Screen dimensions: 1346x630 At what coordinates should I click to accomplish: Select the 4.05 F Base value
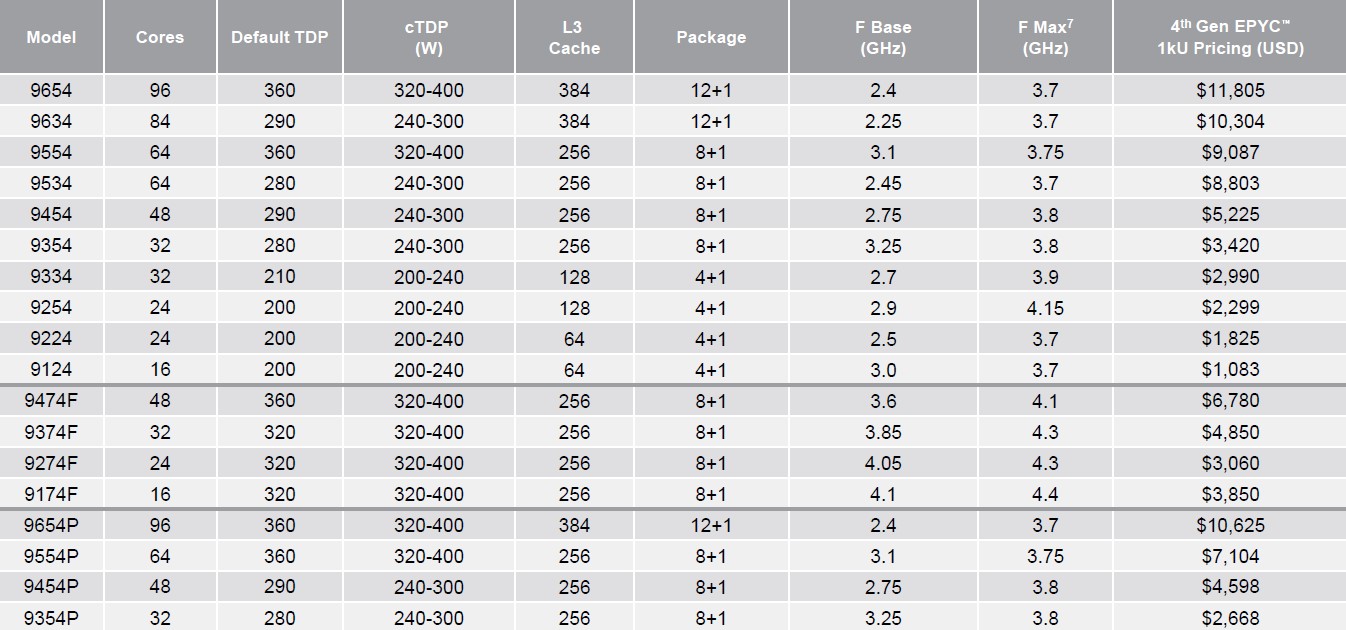click(x=883, y=463)
